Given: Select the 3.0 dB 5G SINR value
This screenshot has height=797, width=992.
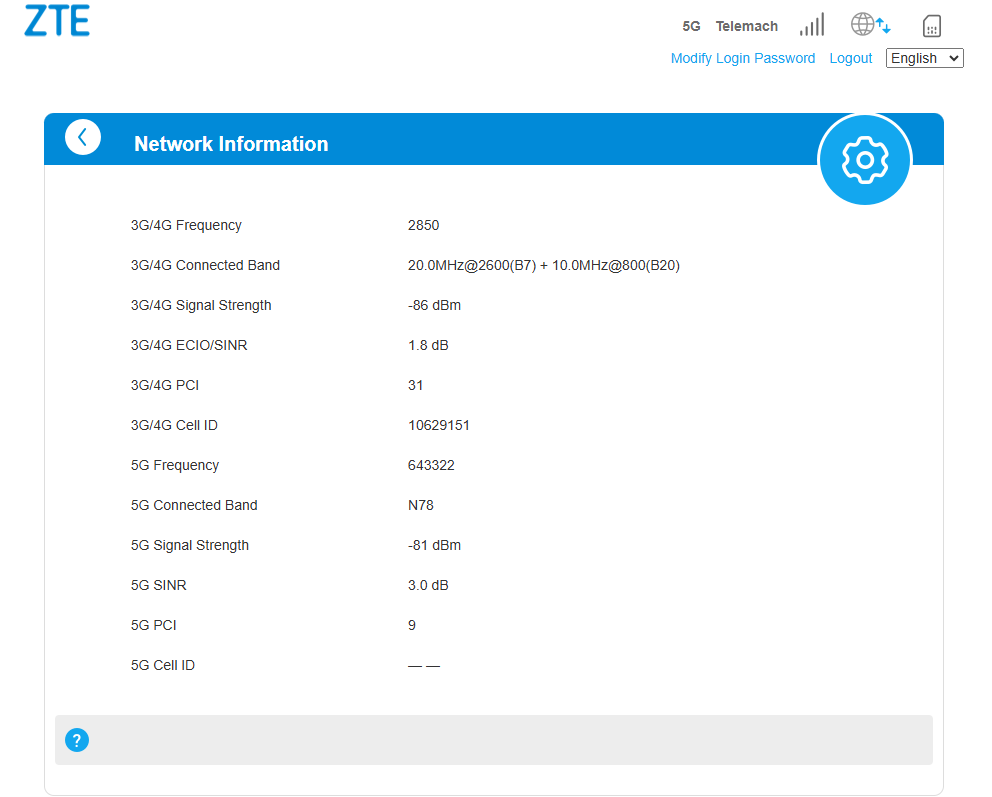Looking at the screenshot, I should [x=428, y=585].
